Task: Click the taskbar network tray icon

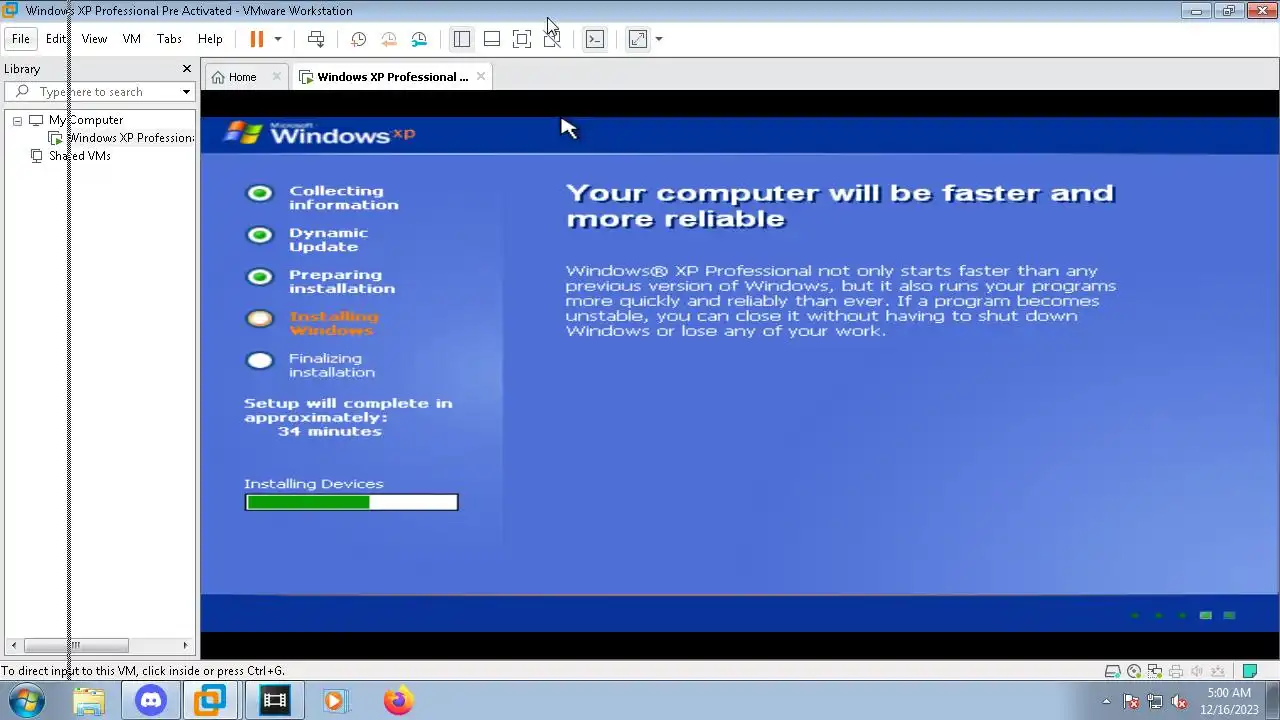Action: point(1155,702)
